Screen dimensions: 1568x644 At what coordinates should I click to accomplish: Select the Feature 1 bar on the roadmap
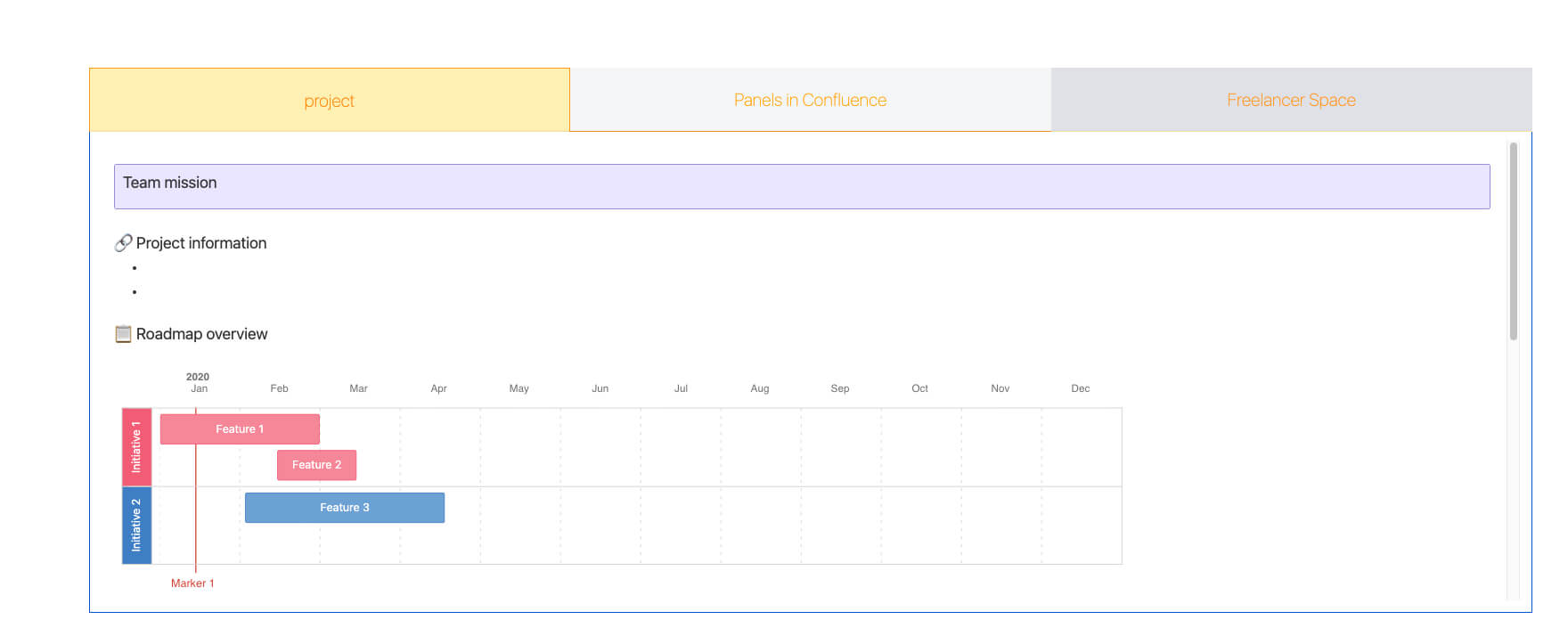tap(240, 428)
